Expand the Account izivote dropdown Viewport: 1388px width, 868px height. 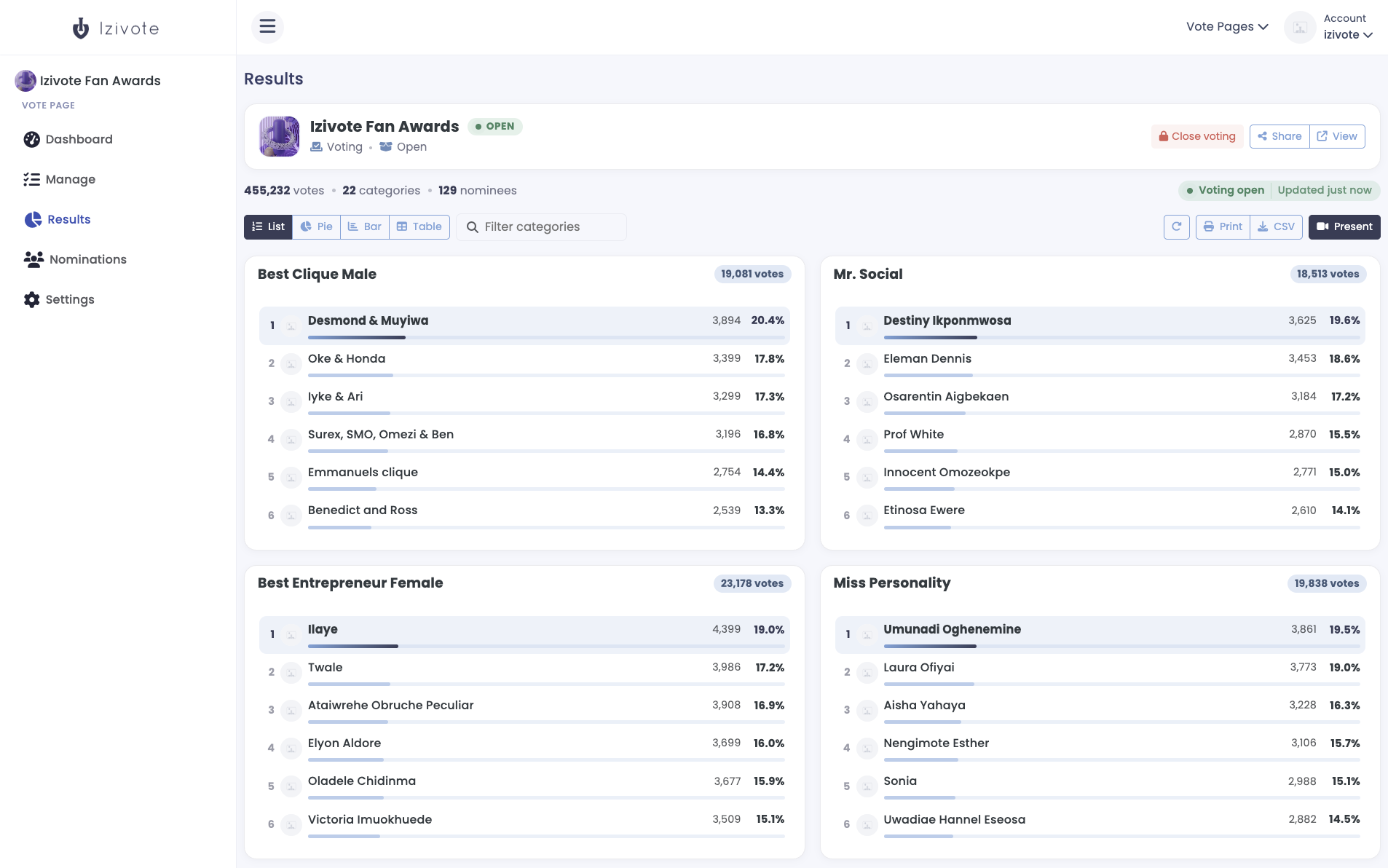[1348, 27]
